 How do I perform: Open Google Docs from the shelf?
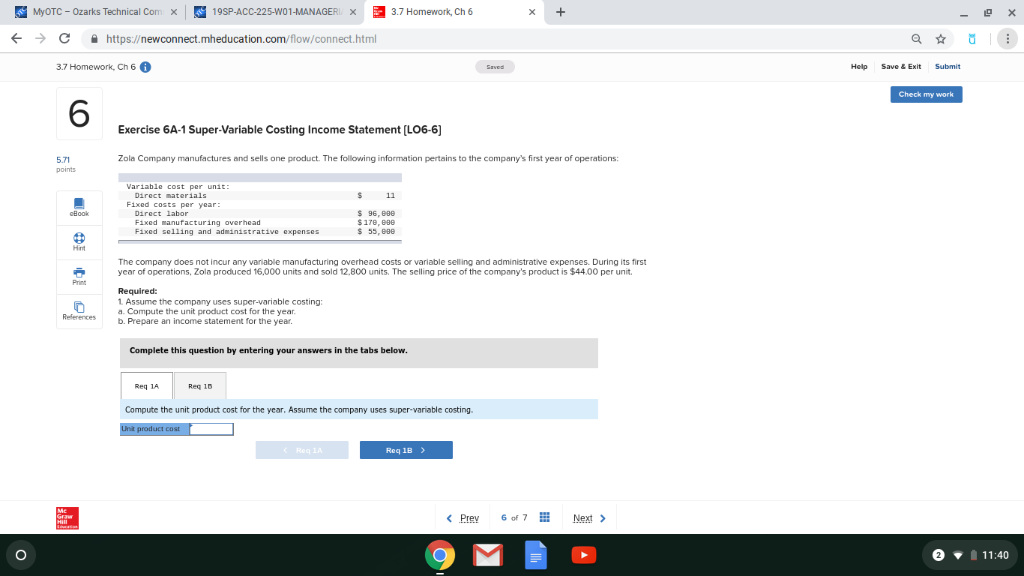click(x=536, y=555)
